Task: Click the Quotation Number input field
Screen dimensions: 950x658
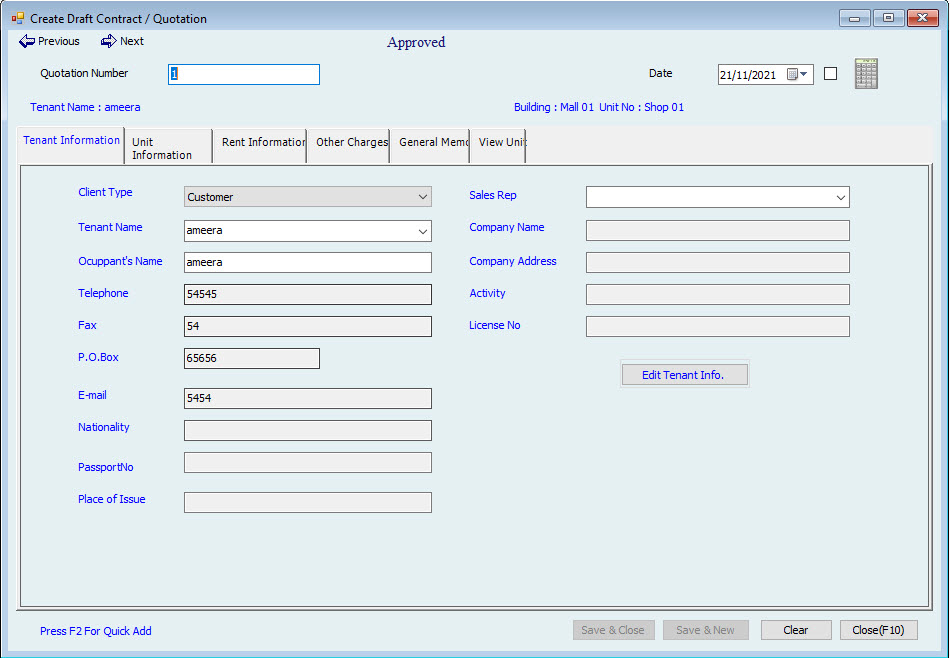Action: (x=244, y=75)
